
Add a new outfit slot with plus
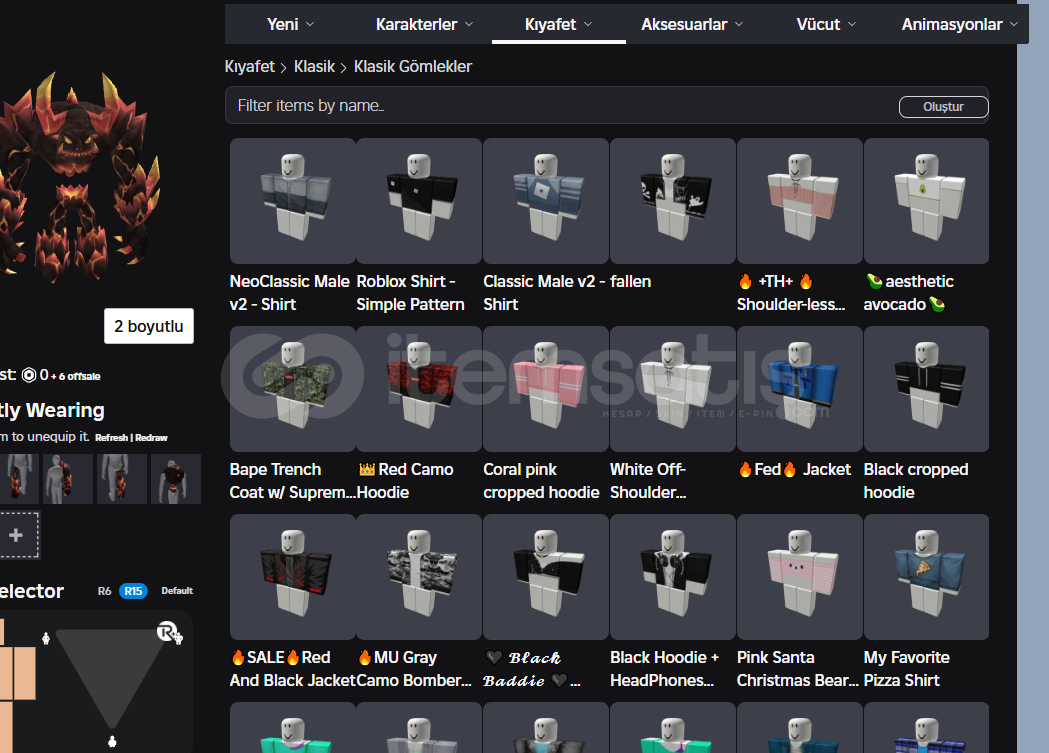[17, 535]
